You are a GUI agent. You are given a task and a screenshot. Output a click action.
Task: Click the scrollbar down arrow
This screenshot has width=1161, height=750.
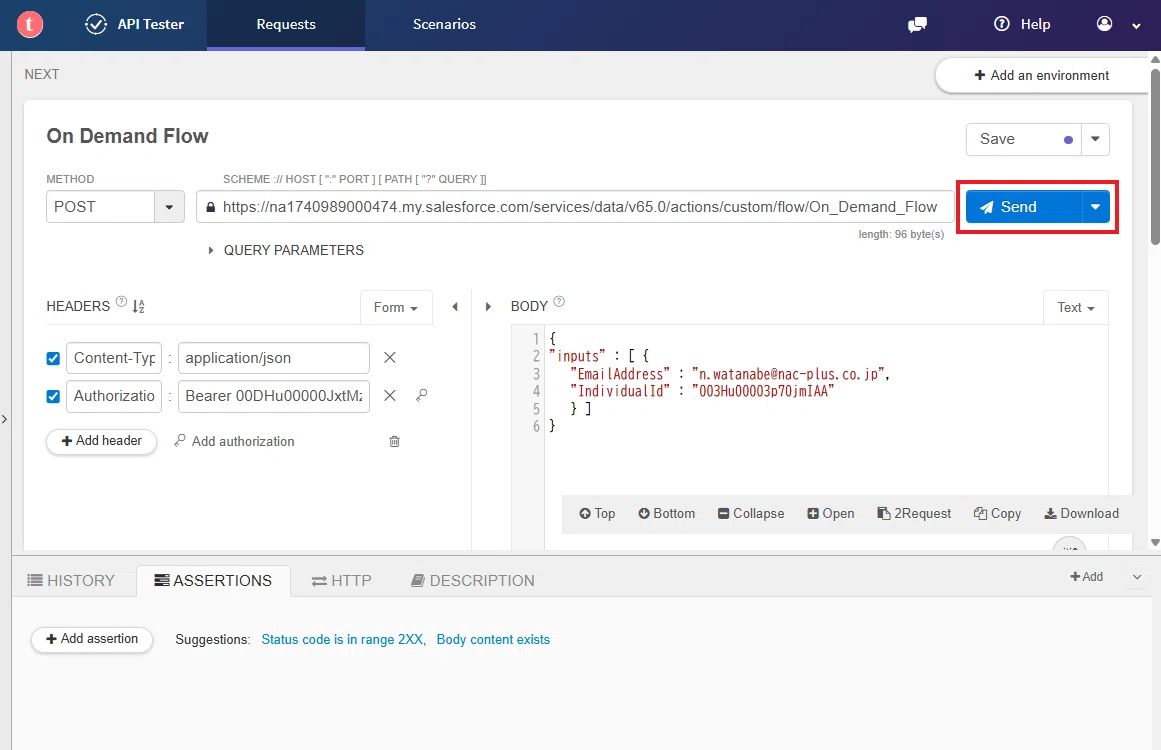pos(1155,543)
